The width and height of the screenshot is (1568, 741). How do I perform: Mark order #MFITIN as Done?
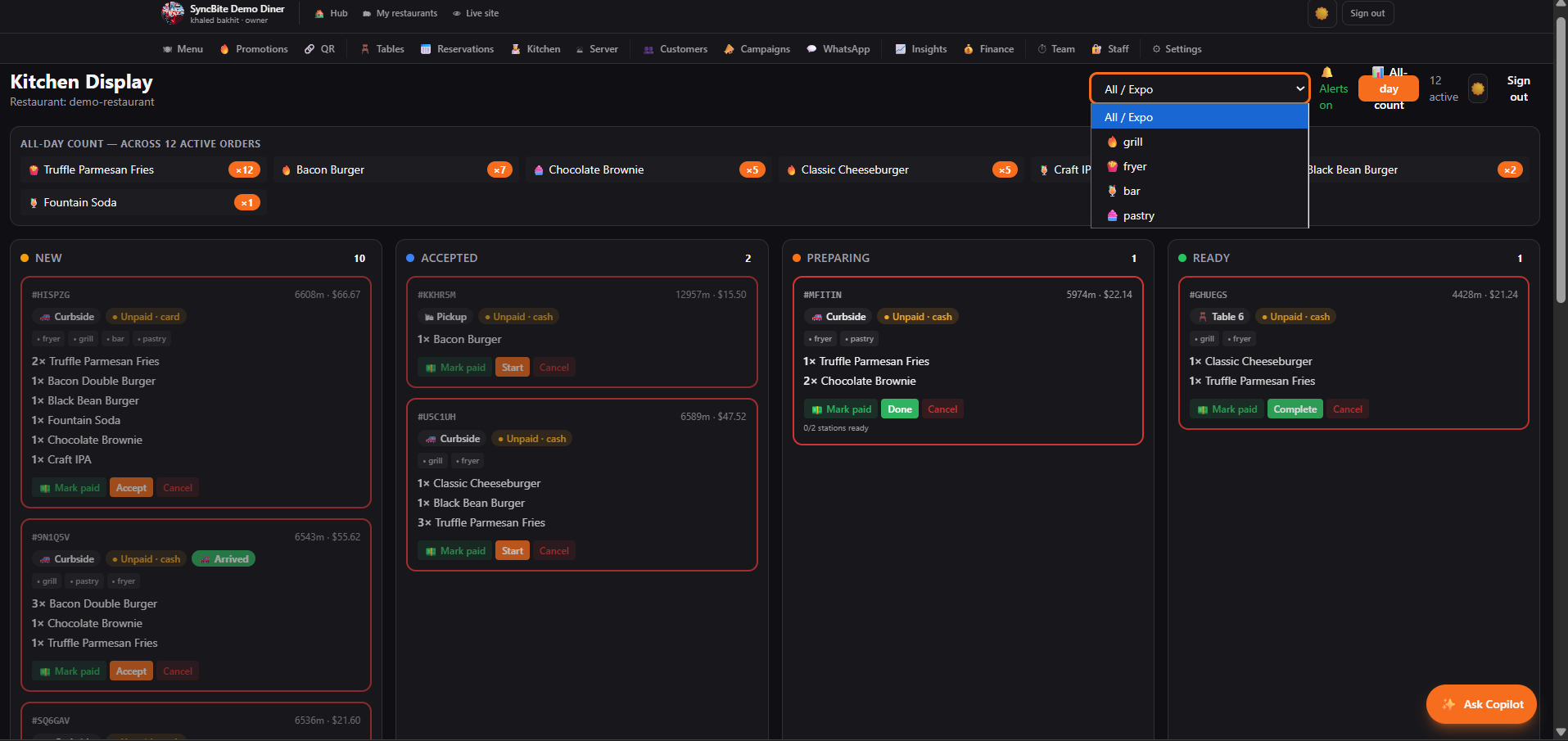(900, 409)
